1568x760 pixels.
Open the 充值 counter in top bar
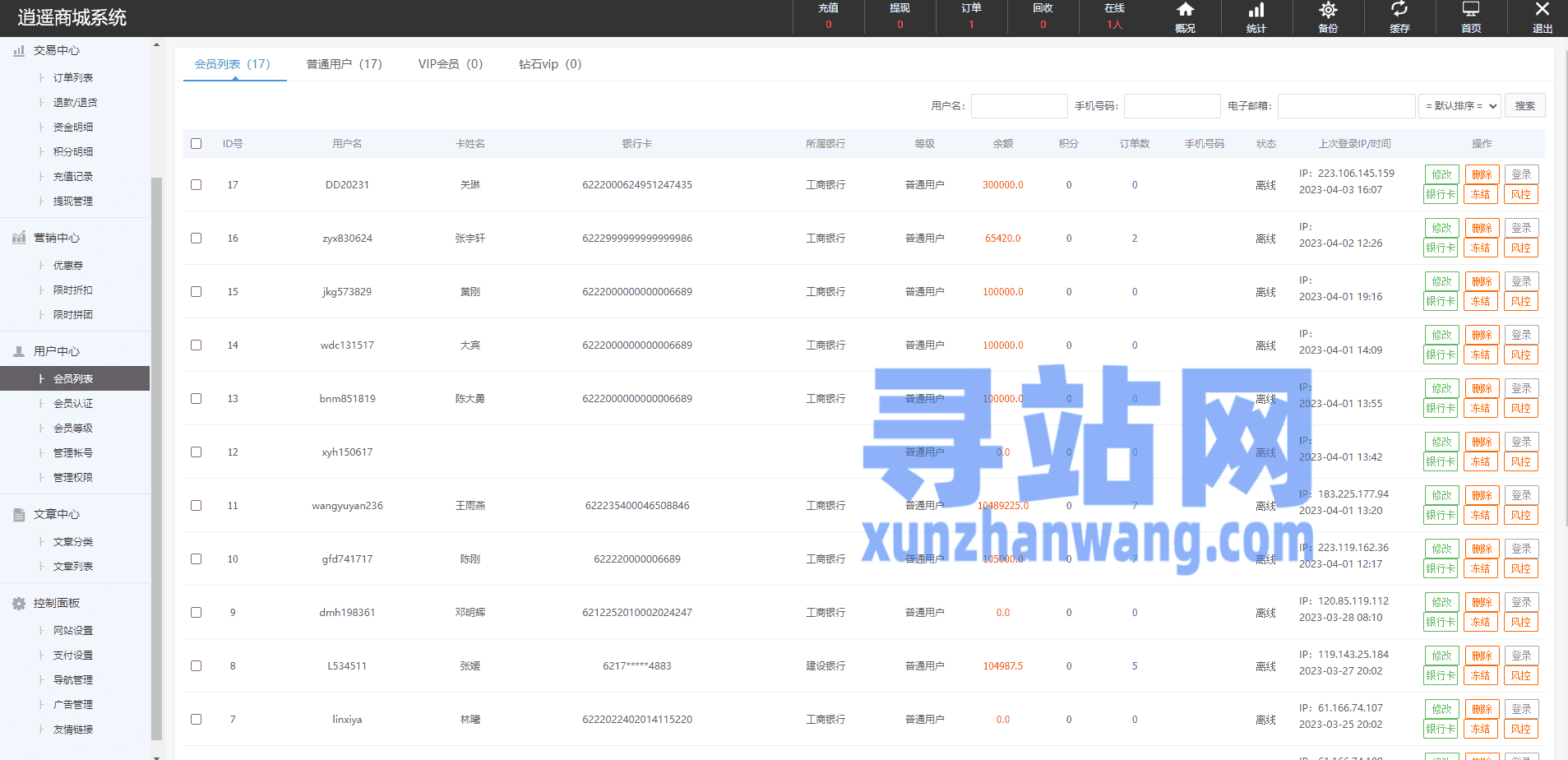(829, 16)
